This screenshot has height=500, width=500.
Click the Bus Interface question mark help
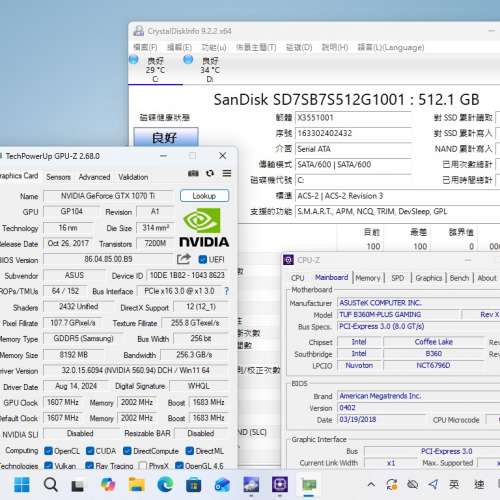click(x=227, y=291)
